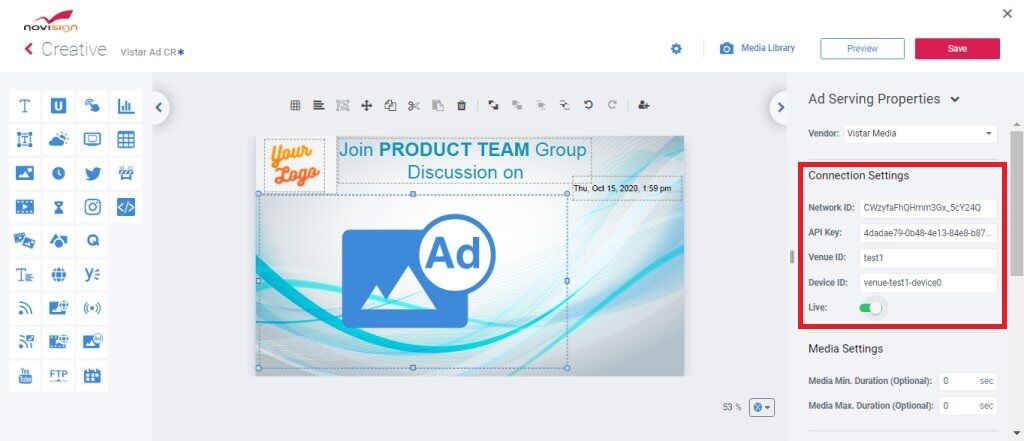Screen dimensions: 1024x441
Task: Delete selection with trash icon
Action: [x=461, y=105]
